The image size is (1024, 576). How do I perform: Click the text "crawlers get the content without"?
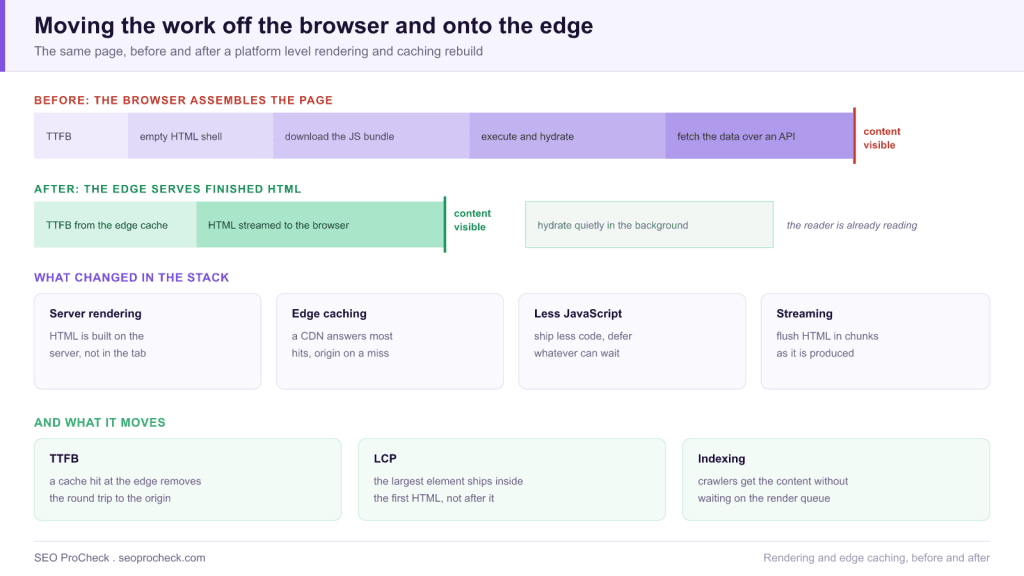pos(773,481)
